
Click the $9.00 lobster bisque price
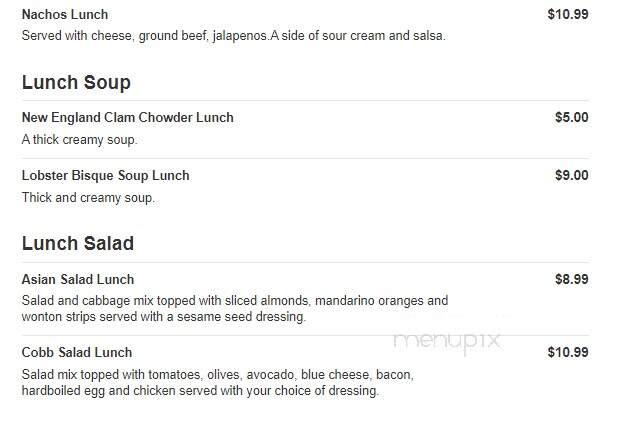point(571,175)
